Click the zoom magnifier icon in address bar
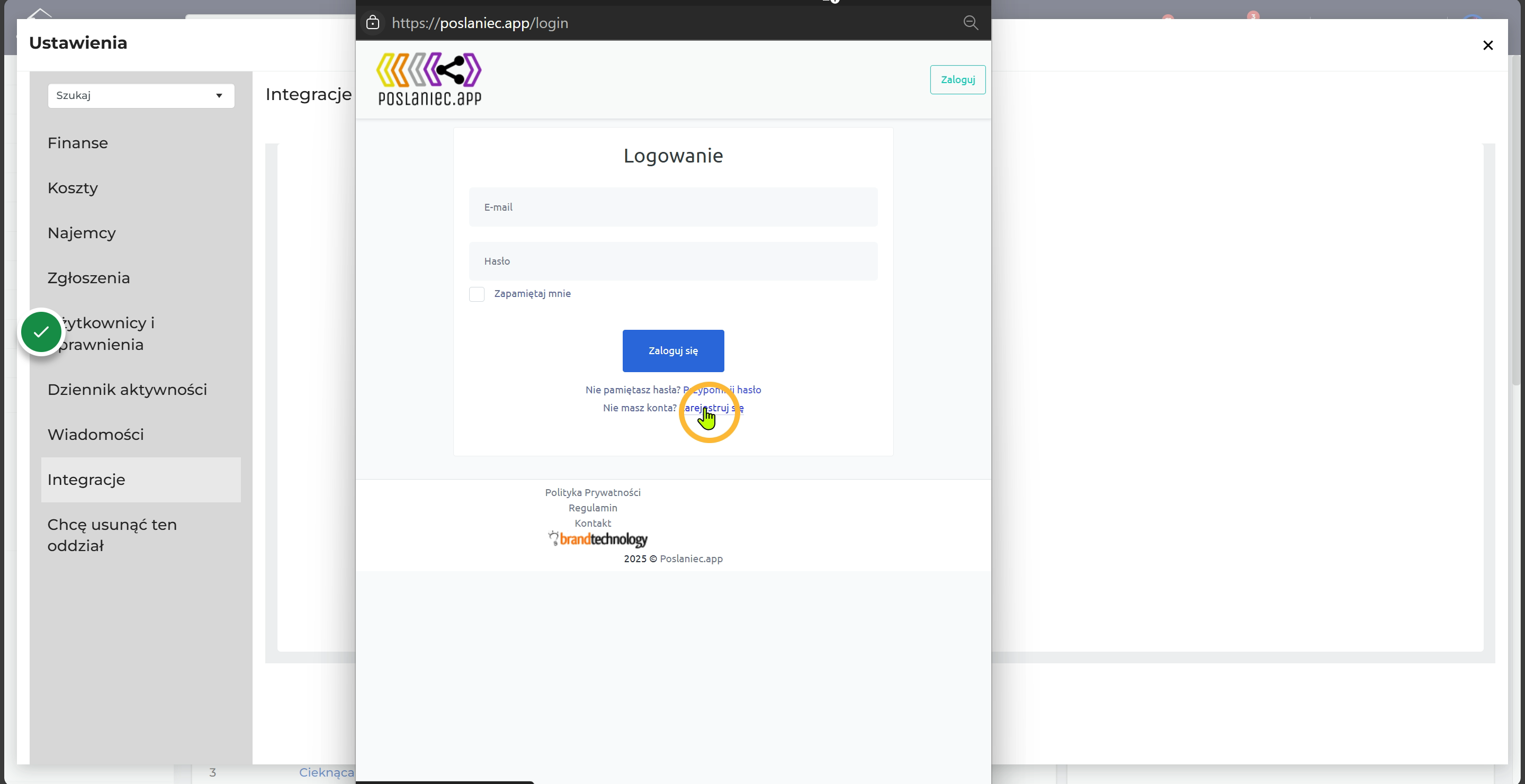This screenshot has height=784, width=1525. [x=970, y=22]
